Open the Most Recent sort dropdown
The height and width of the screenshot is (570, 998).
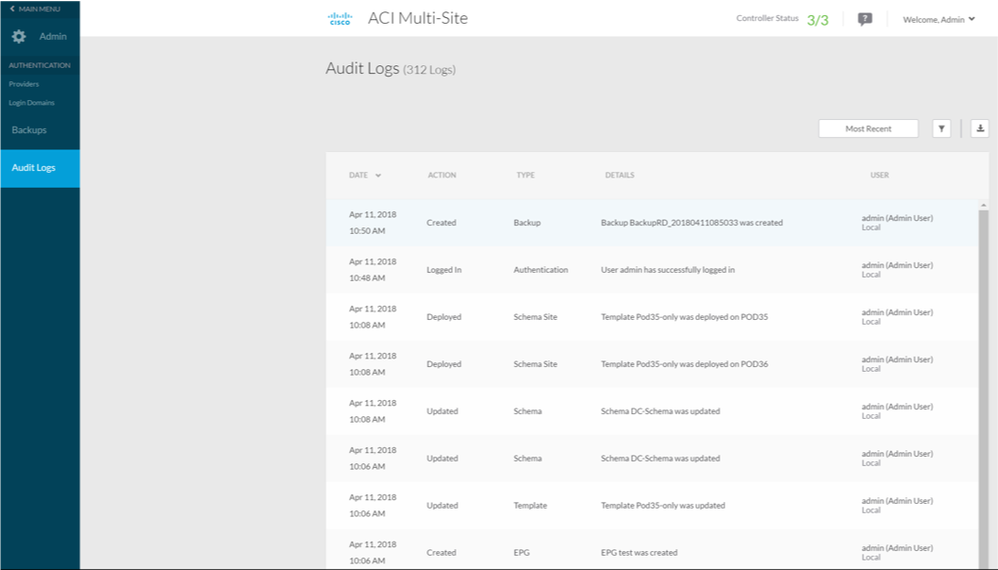pyautogui.click(x=868, y=128)
